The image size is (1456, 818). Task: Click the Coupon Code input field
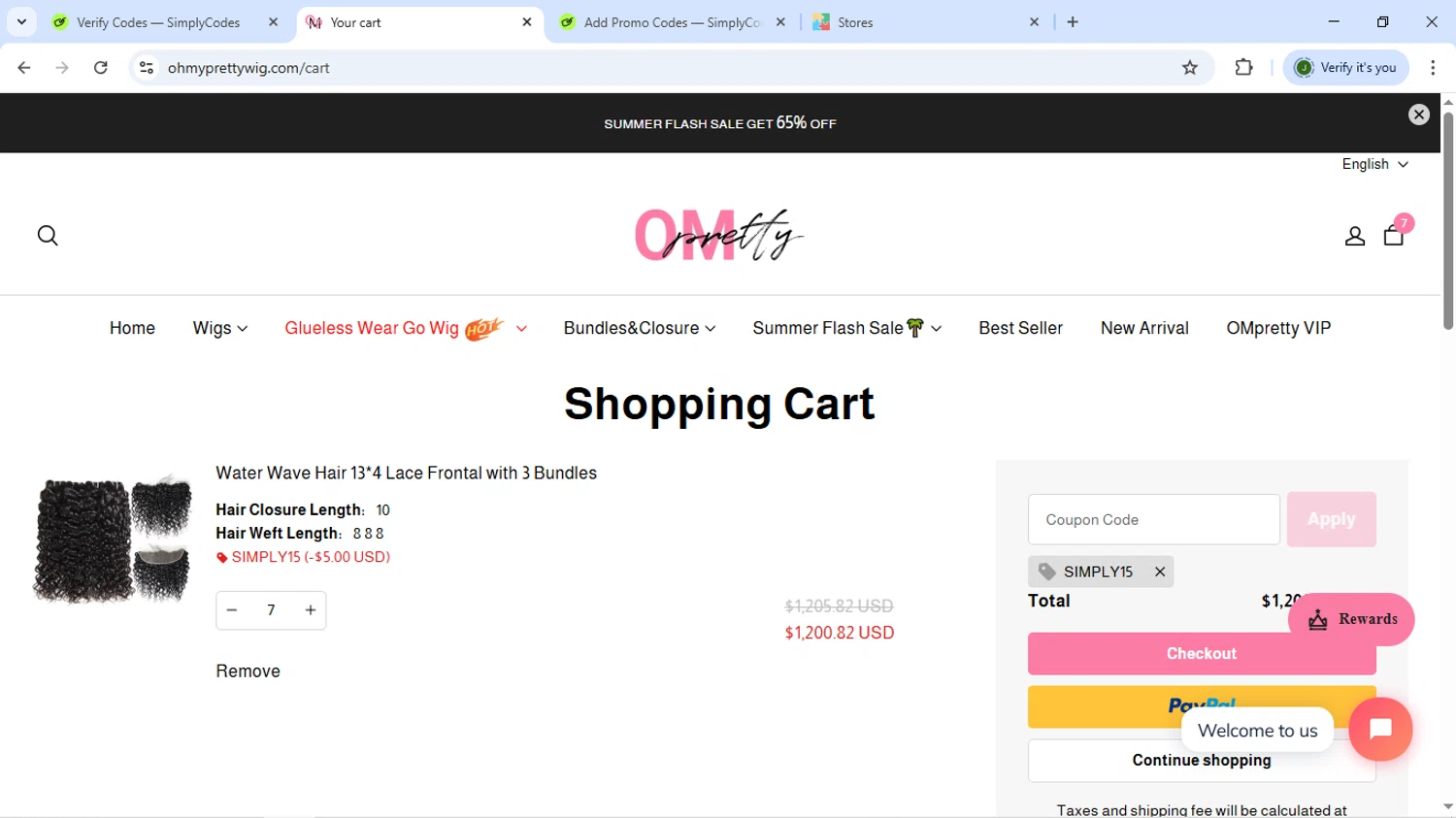point(1154,520)
